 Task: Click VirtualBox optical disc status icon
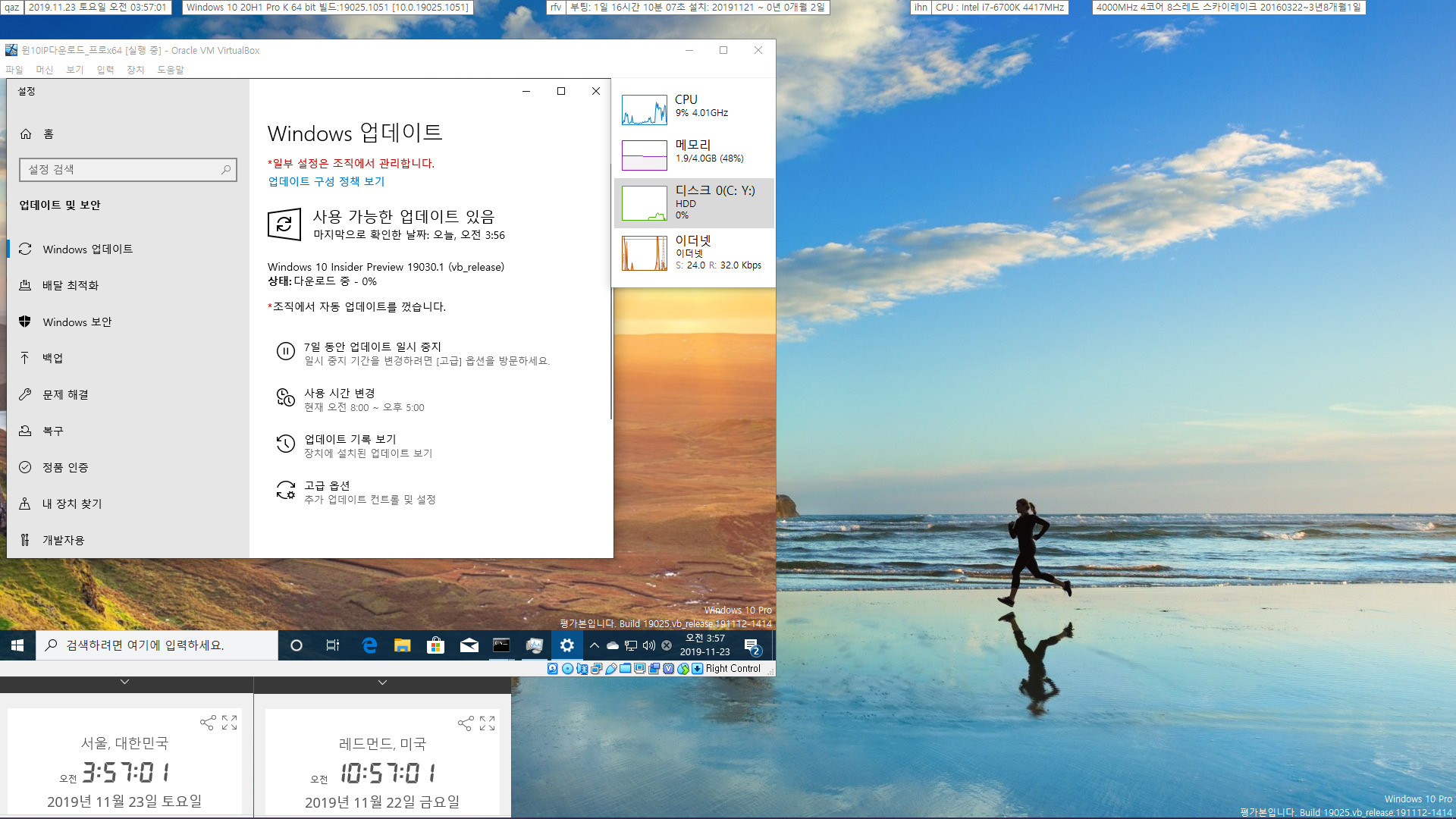click(567, 668)
